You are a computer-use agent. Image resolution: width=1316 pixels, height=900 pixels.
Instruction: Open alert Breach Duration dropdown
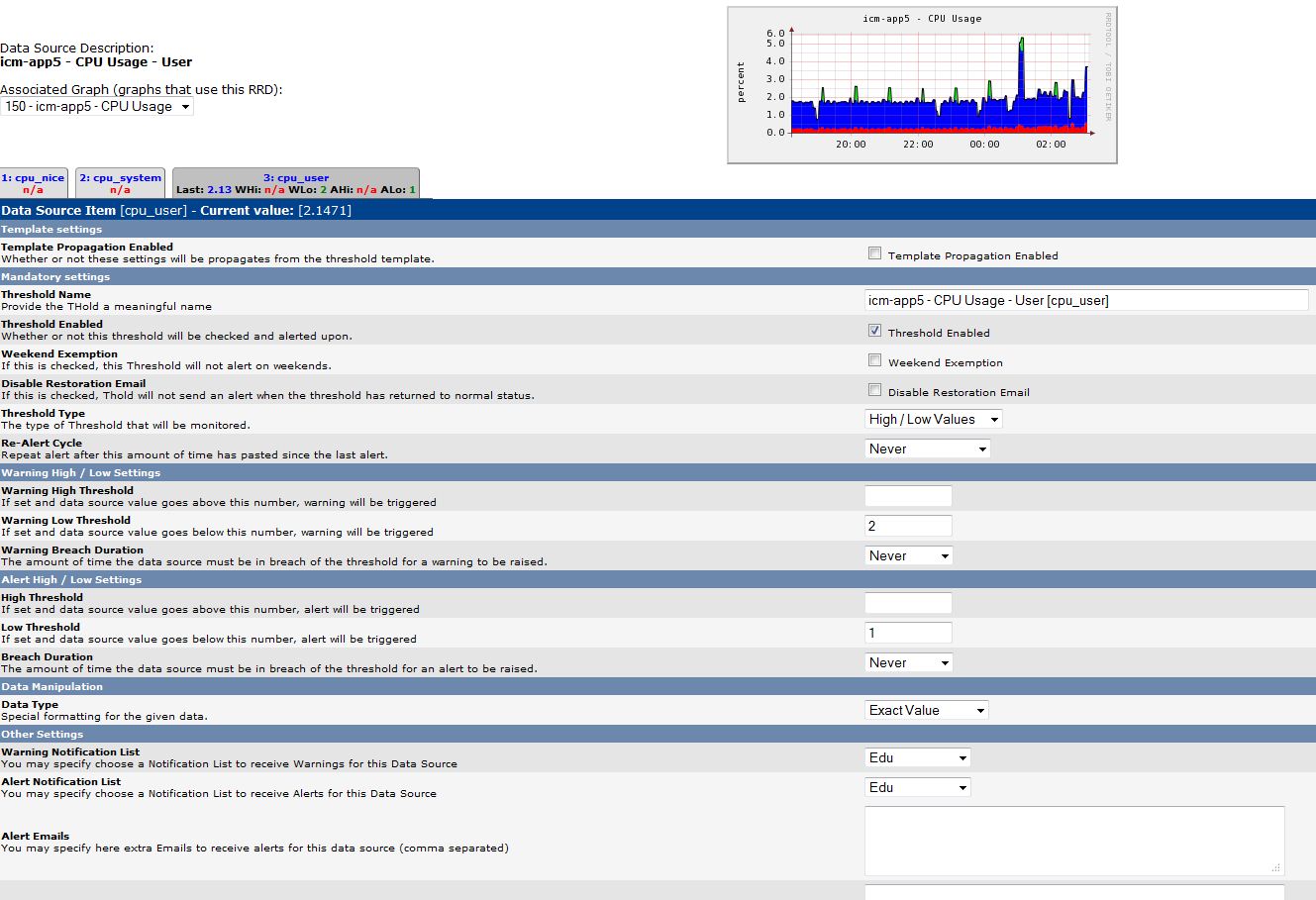pyautogui.click(x=909, y=663)
